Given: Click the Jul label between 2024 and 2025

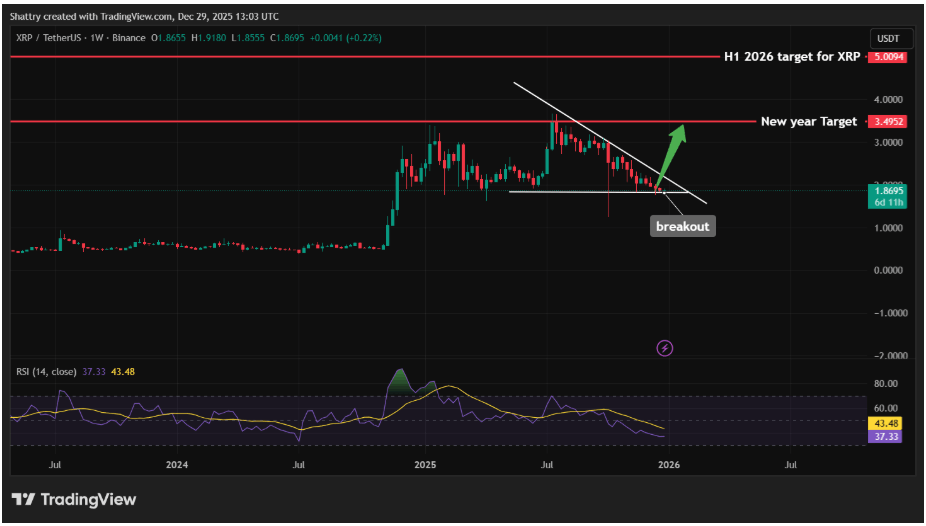Looking at the screenshot, I should (x=299, y=465).
